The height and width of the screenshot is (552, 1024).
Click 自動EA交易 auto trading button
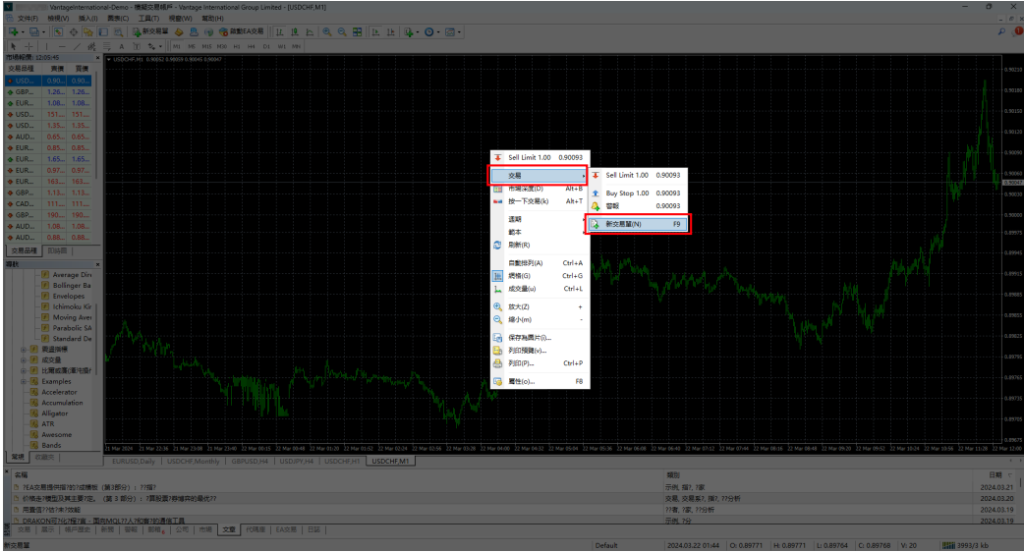(x=242, y=32)
